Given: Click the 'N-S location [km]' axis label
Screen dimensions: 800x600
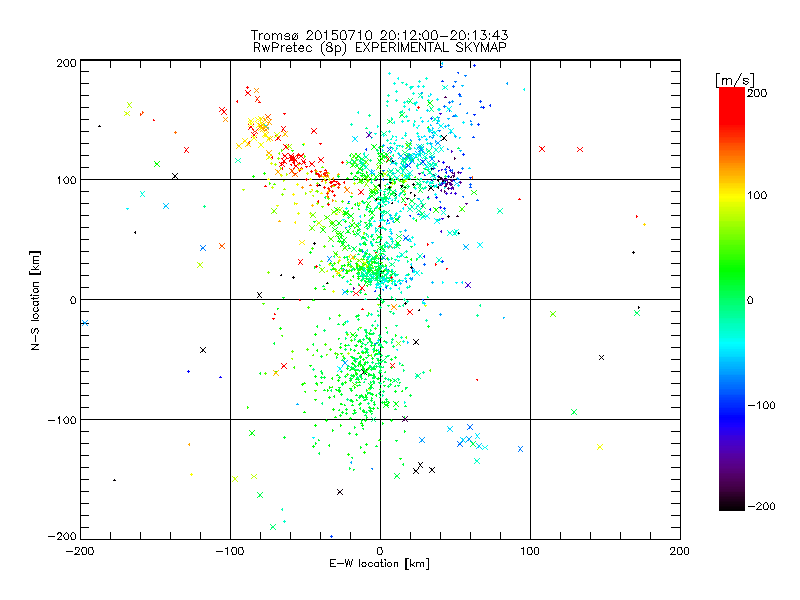Looking at the screenshot, I should [x=35, y=300].
